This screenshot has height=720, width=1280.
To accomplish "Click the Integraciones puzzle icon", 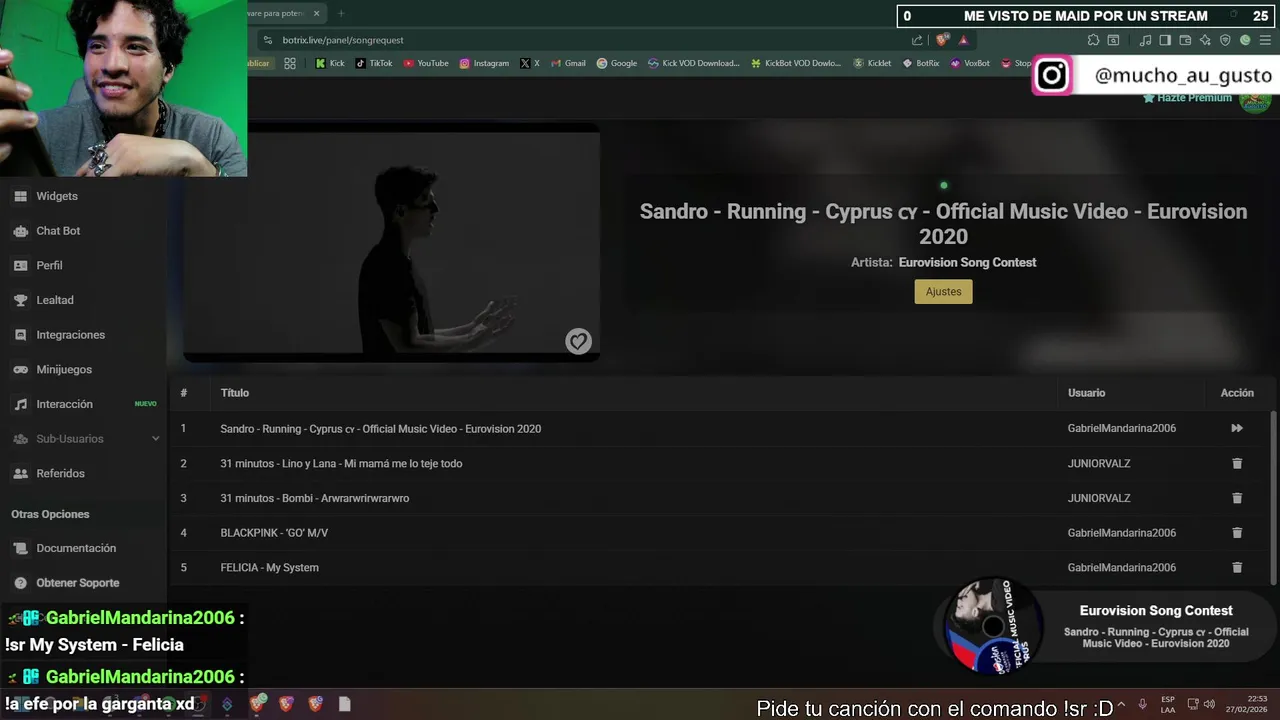I will point(20,335).
